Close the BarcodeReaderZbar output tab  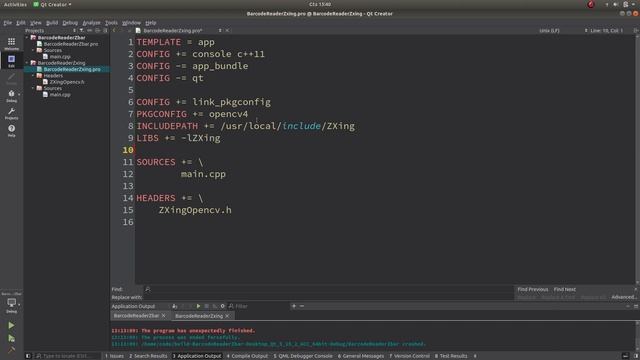[164, 316]
